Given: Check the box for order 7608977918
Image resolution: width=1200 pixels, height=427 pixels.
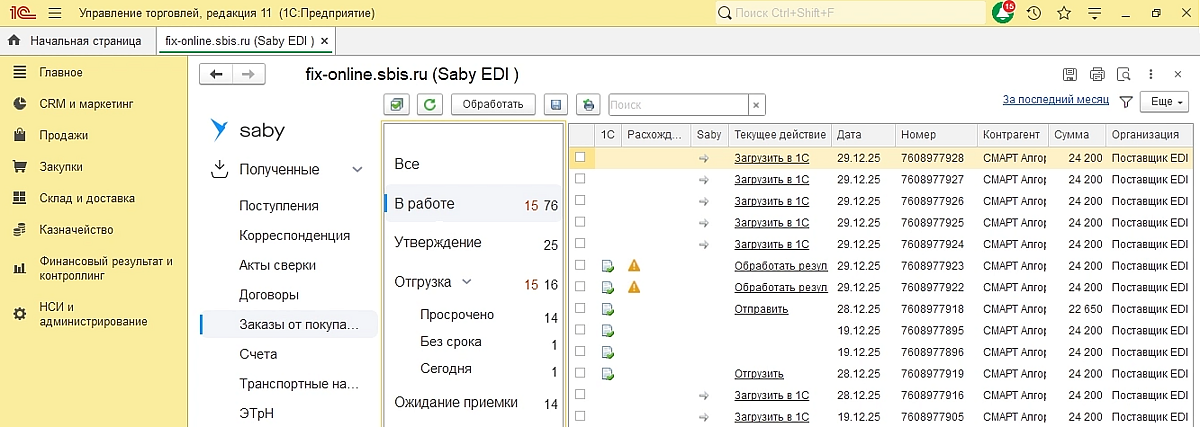Looking at the screenshot, I should pyautogui.click(x=580, y=309).
